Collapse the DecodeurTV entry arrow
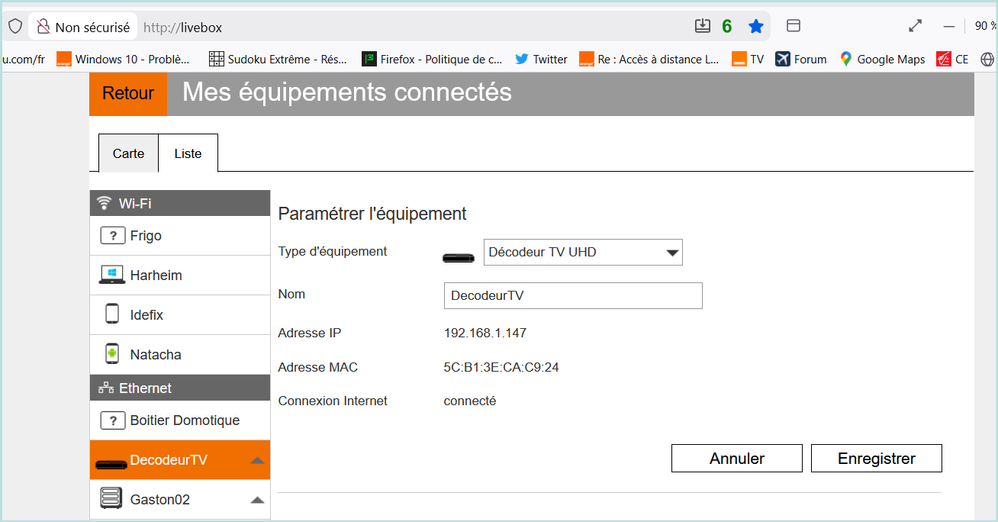The image size is (998, 522). pos(257,461)
